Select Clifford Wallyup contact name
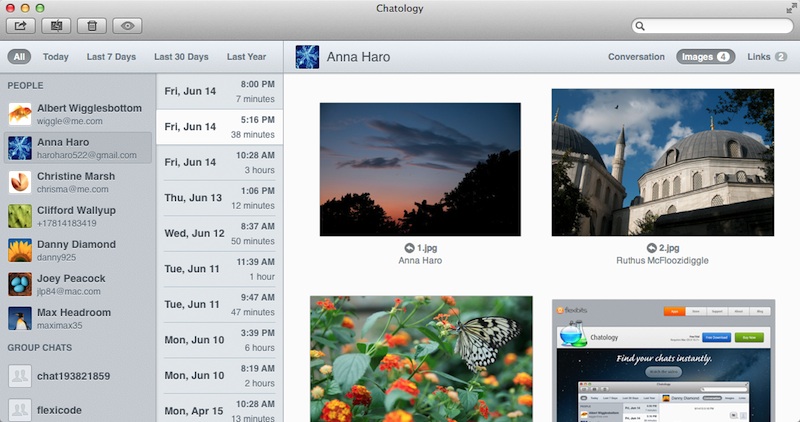Image resolution: width=800 pixels, height=422 pixels. point(76,210)
